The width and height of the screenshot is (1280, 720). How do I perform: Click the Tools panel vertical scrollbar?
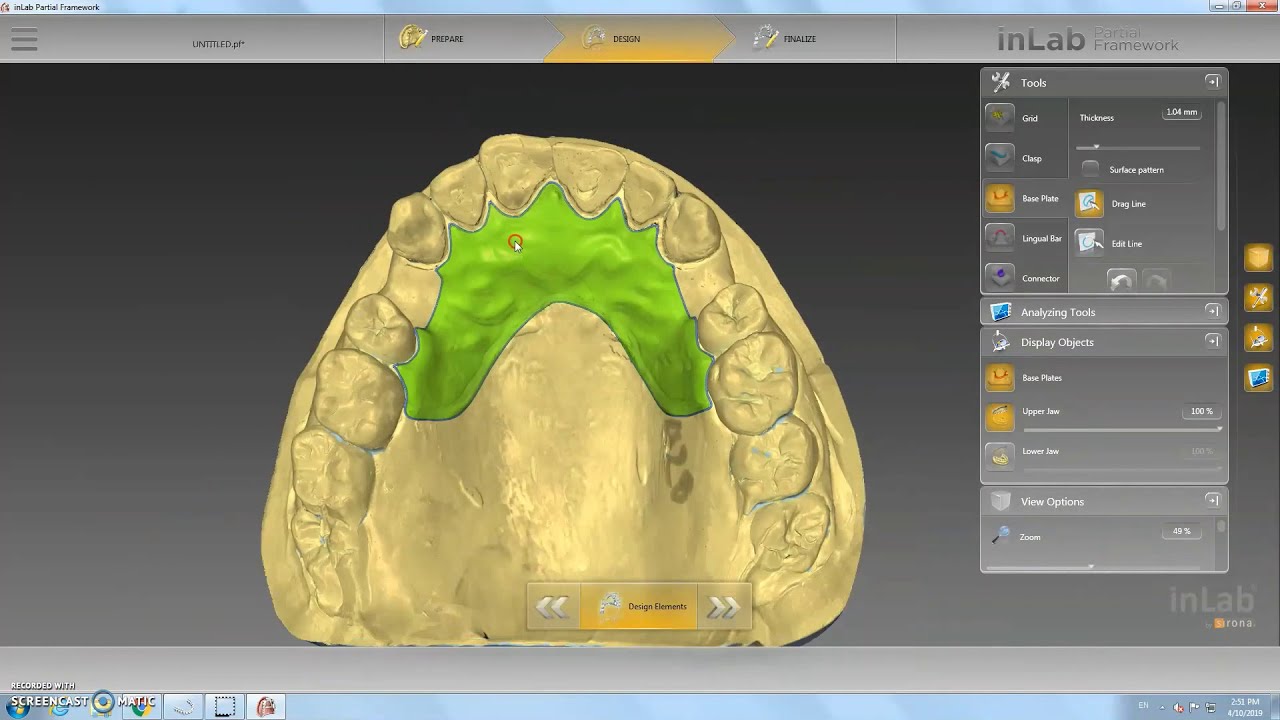click(x=1221, y=165)
